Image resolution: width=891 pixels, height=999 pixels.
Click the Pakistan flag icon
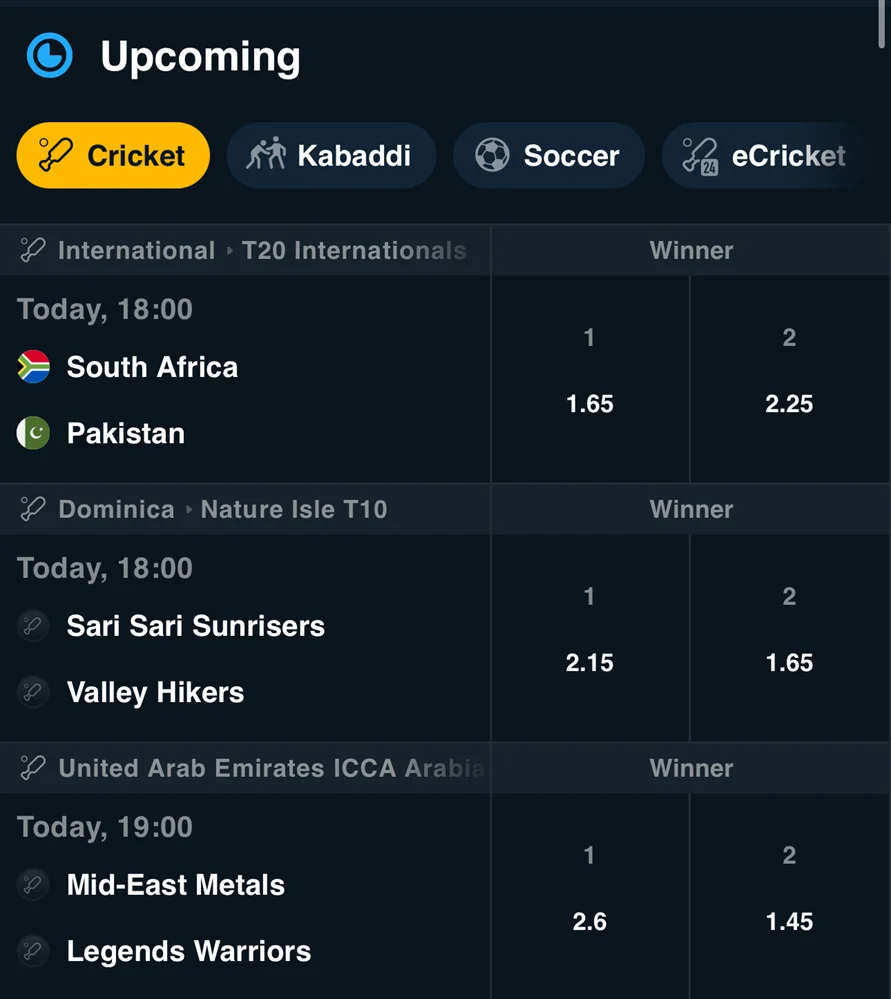pos(32,433)
